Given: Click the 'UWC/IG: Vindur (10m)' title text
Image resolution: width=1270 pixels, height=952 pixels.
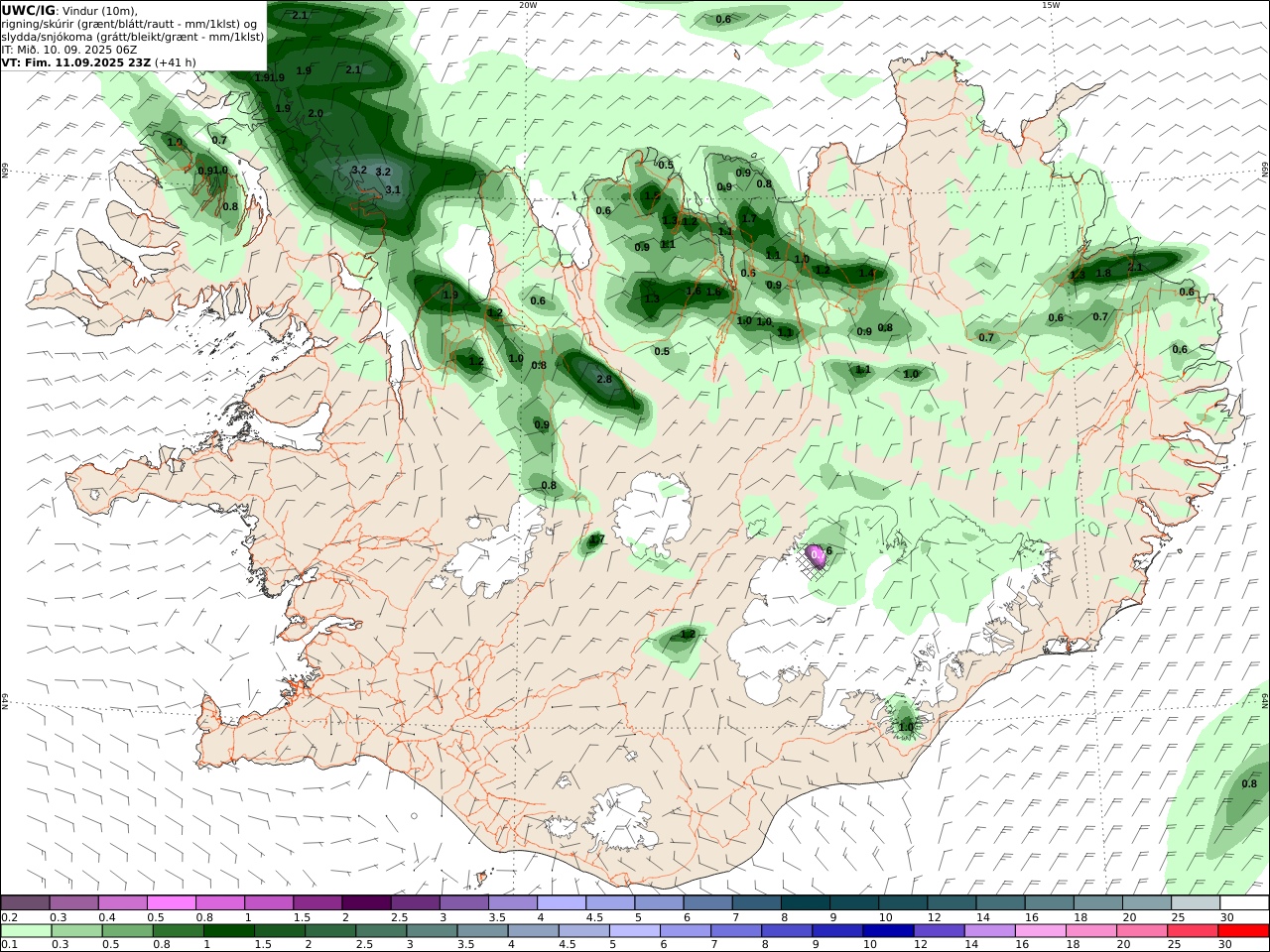Looking at the screenshot, I should pyautogui.click(x=69, y=11).
